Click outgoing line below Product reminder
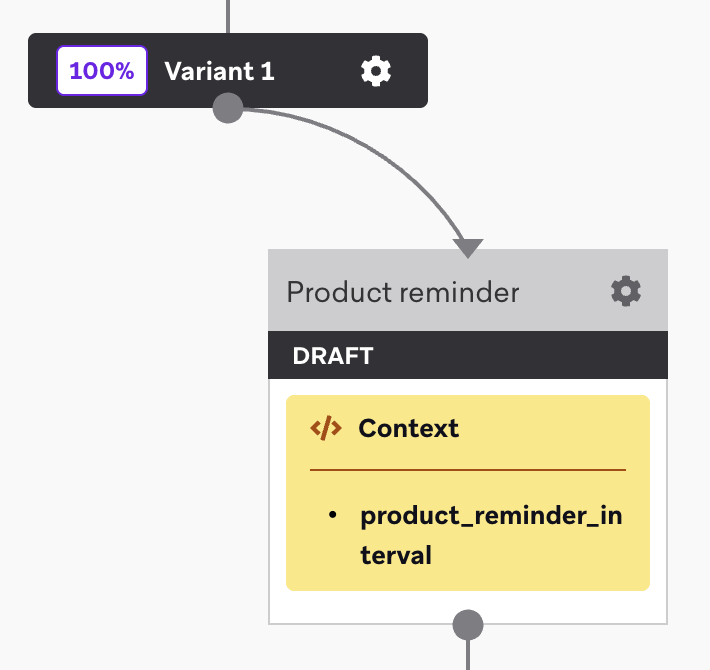710x670 pixels. pyautogui.click(x=468, y=655)
